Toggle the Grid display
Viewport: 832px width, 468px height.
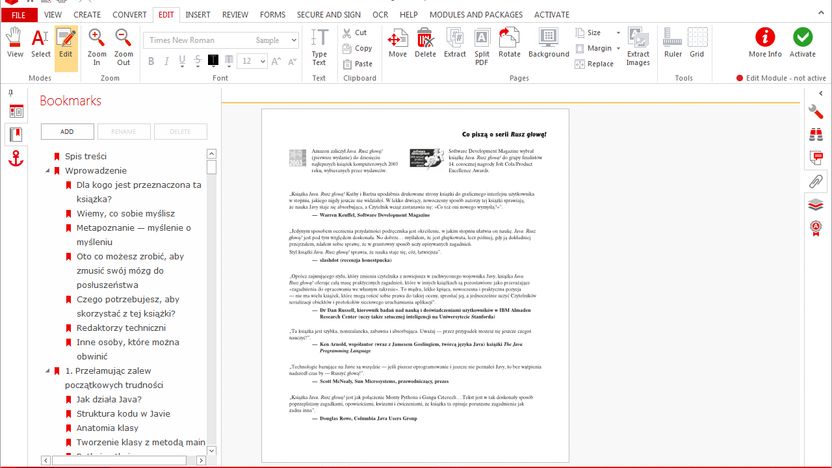click(x=697, y=42)
